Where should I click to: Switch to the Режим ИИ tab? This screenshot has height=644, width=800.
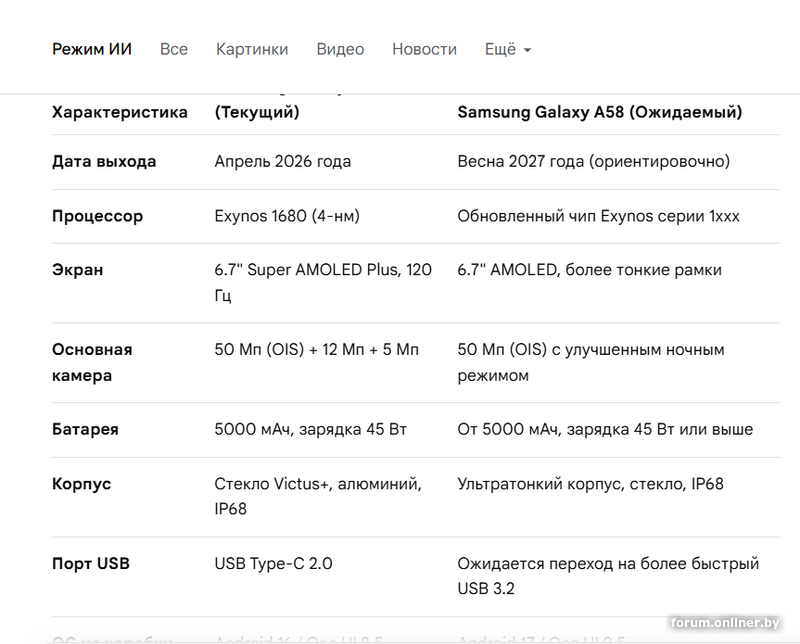click(92, 49)
